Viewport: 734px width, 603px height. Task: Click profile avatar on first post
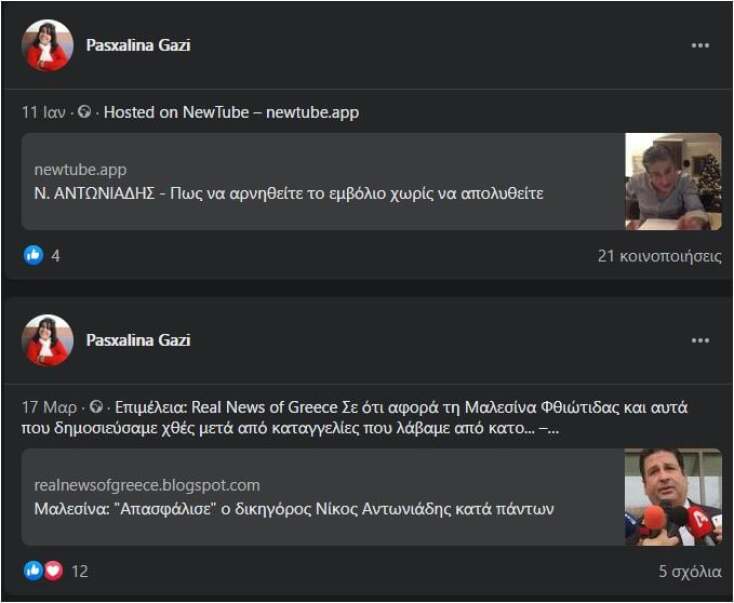click(x=47, y=45)
